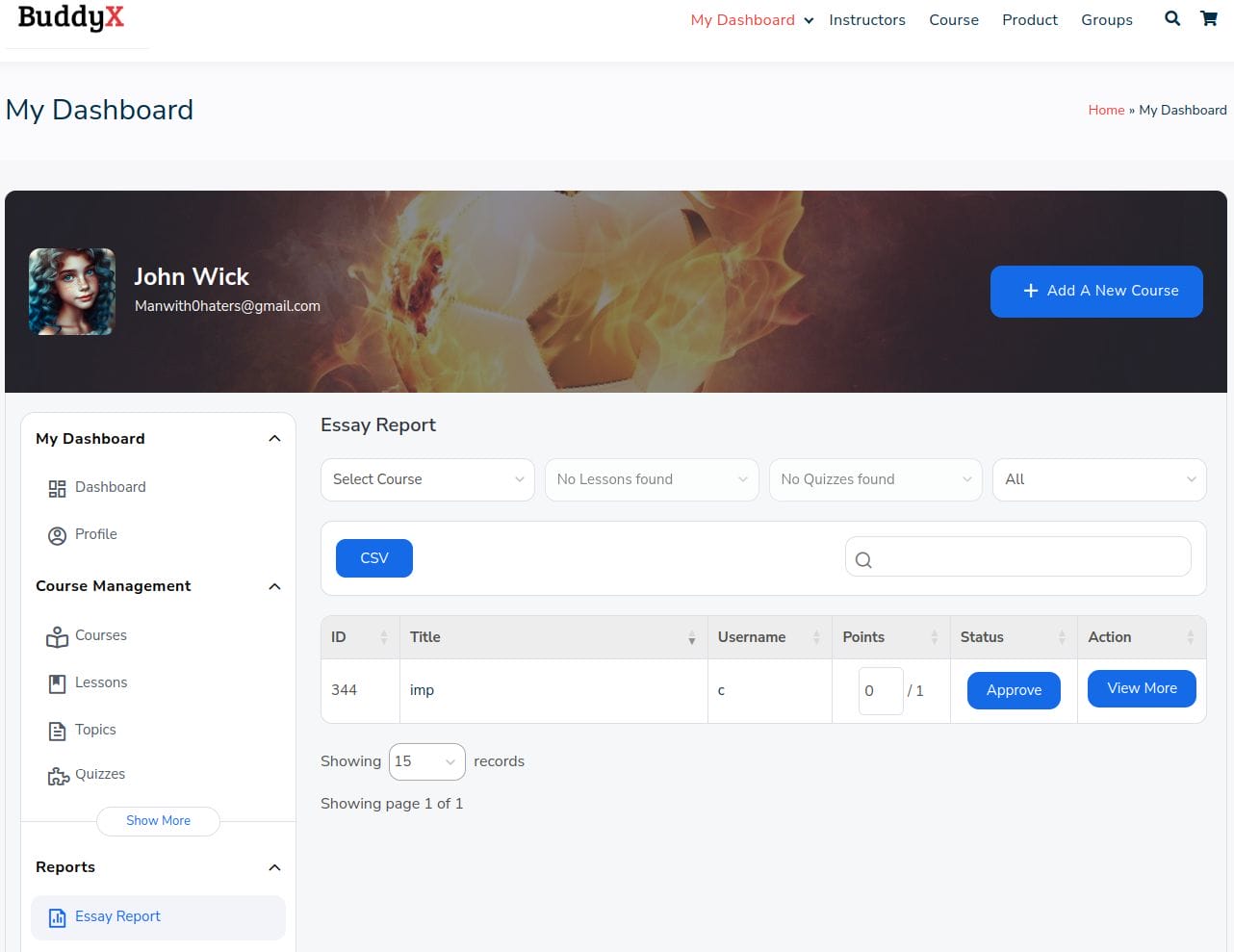Collapse the Course Management section
The width and height of the screenshot is (1234, 952).
click(x=274, y=586)
